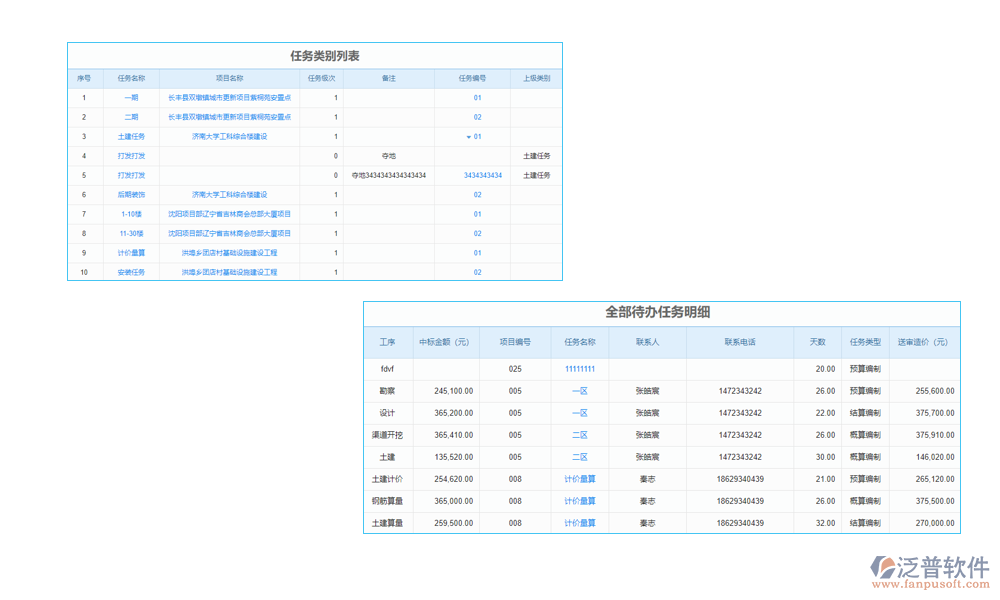This screenshot has width=1000, height=600.
Task: Open the 二区 link in the 渠道开挖 row
Action: point(579,435)
